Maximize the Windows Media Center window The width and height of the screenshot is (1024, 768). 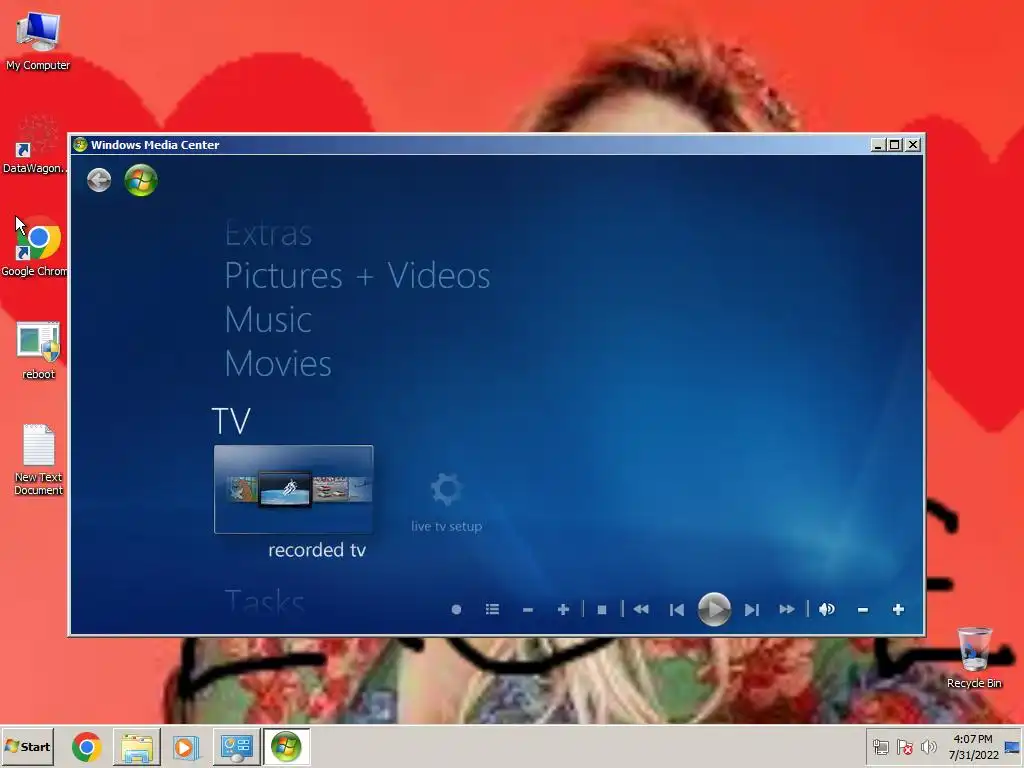tap(895, 145)
